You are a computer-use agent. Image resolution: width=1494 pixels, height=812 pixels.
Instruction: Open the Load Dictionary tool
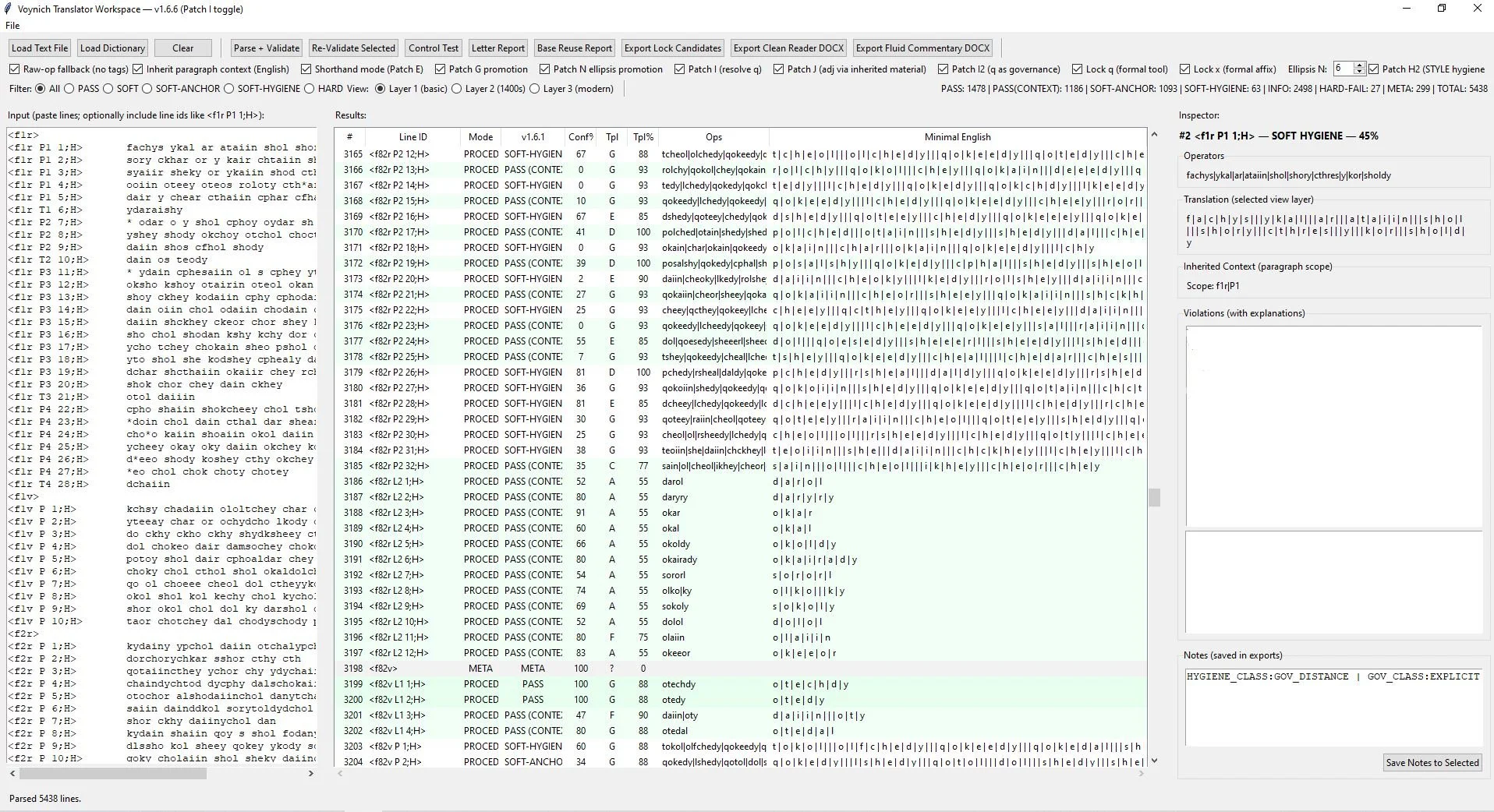click(x=112, y=48)
